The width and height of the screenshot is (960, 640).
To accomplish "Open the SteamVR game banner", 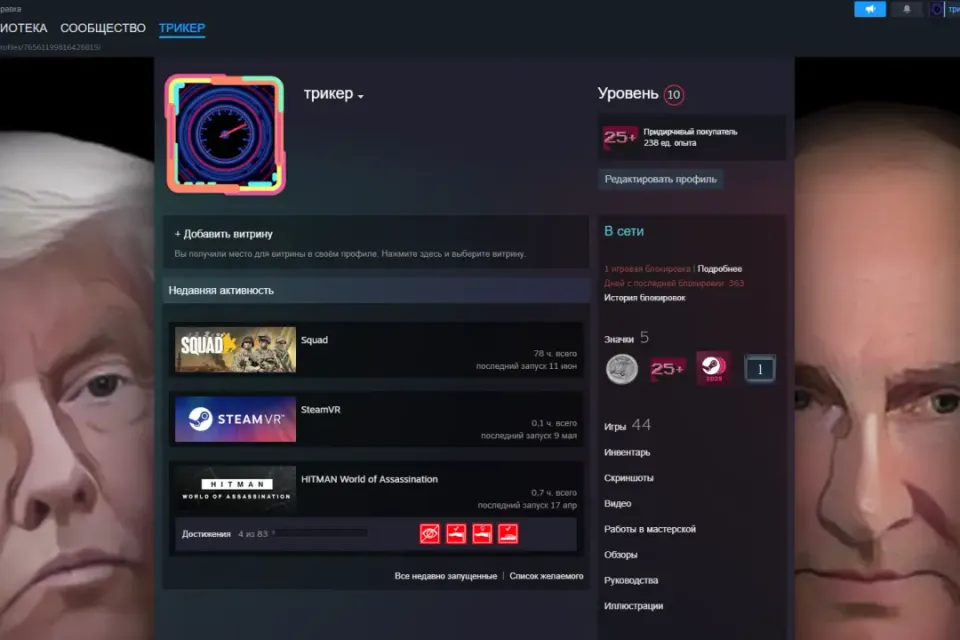I will pyautogui.click(x=235, y=419).
